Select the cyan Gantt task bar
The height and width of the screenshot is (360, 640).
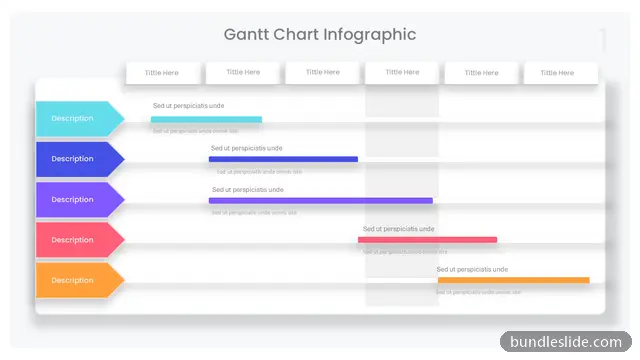(x=206, y=120)
